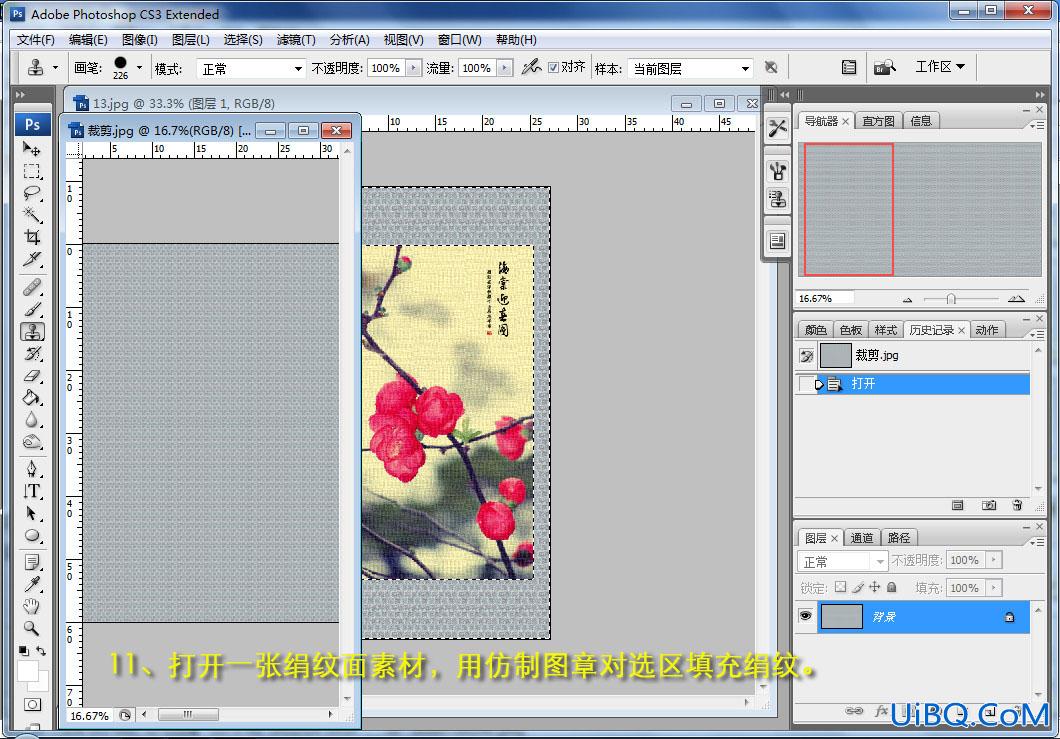Screen dimensions: 1060x739
Task: Zoom out button in Navigator
Action: [x=907, y=299]
